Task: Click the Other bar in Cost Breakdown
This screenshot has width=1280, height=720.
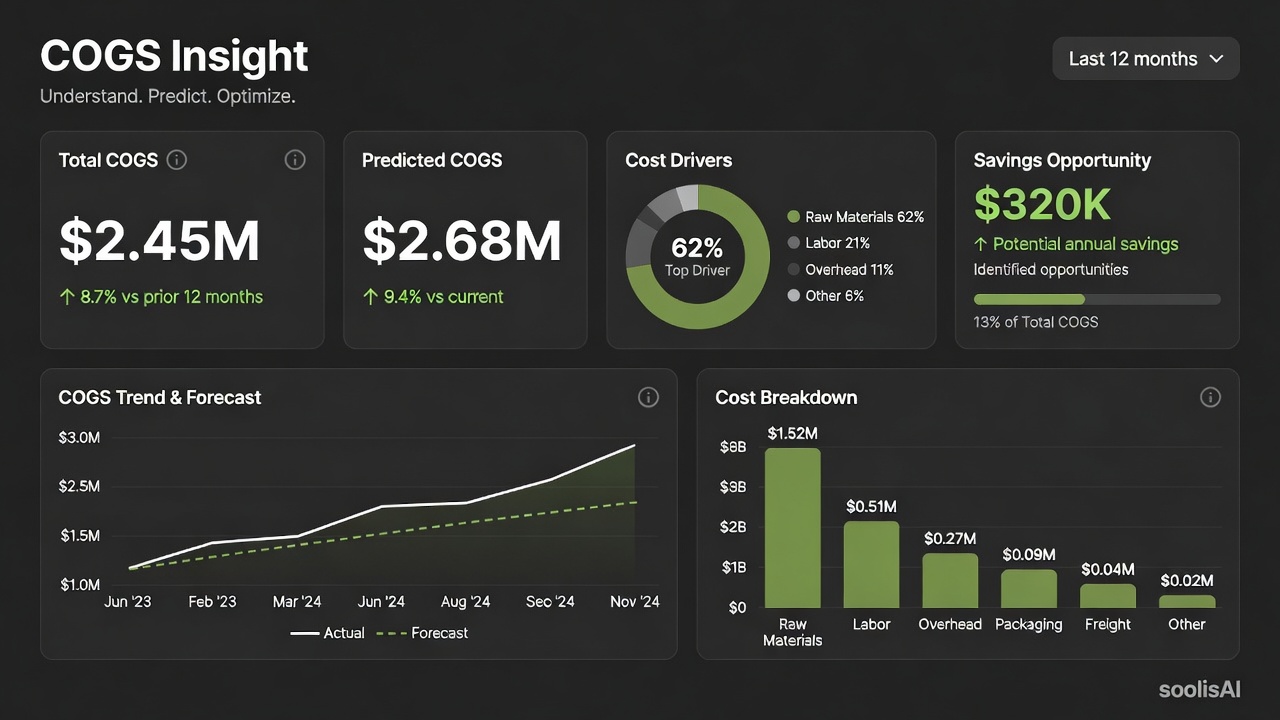Action: coord(1187,602)
